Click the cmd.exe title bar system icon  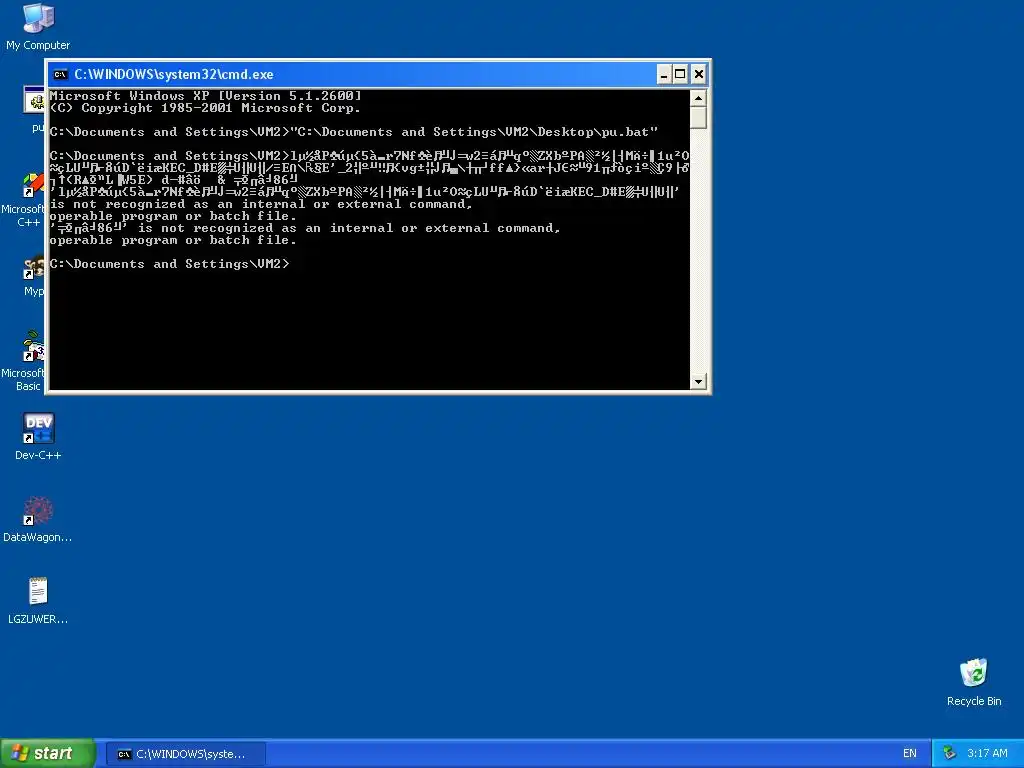pos(61,74)
